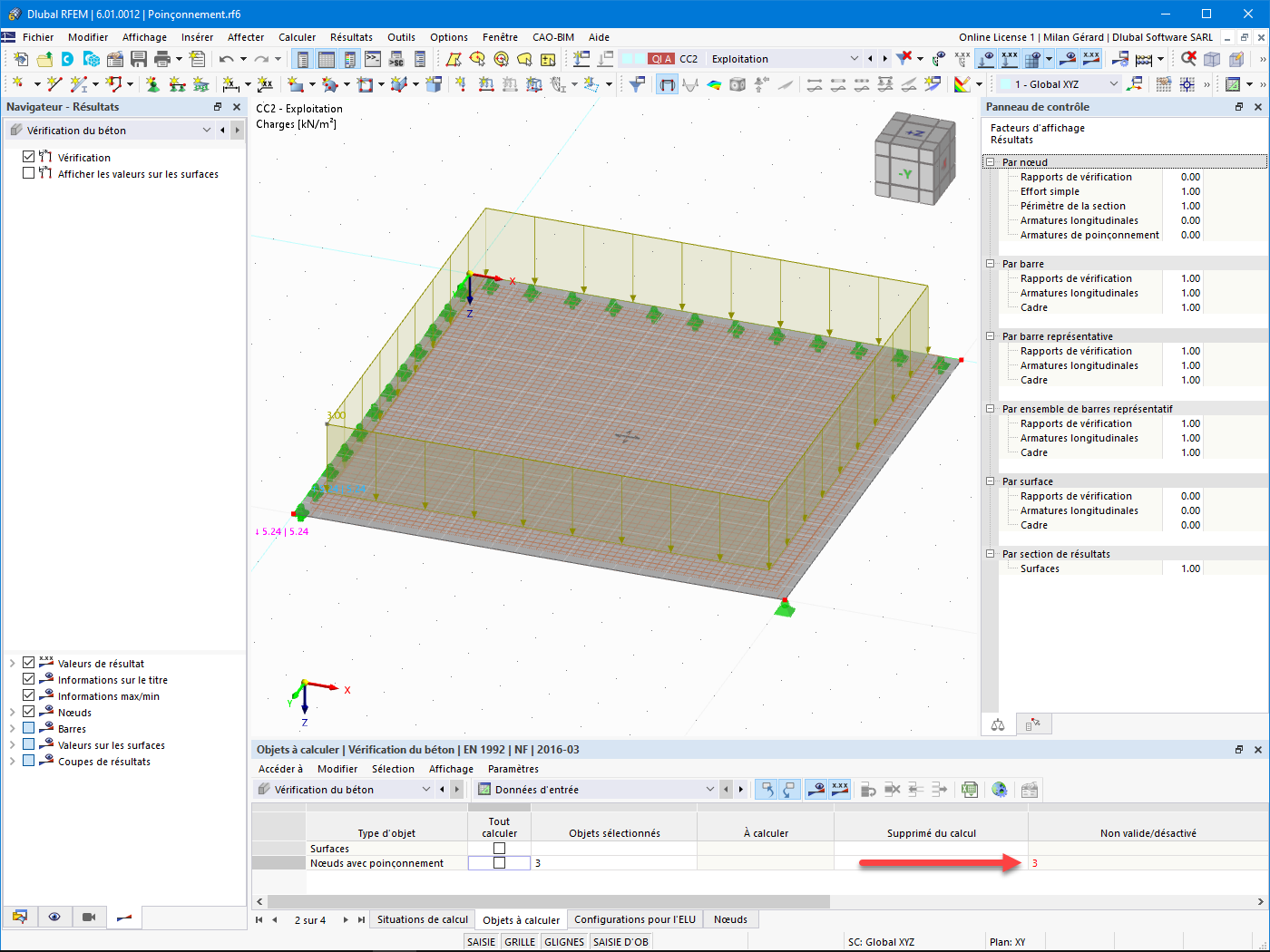Save the model with the floppy icon

(139, 59)
